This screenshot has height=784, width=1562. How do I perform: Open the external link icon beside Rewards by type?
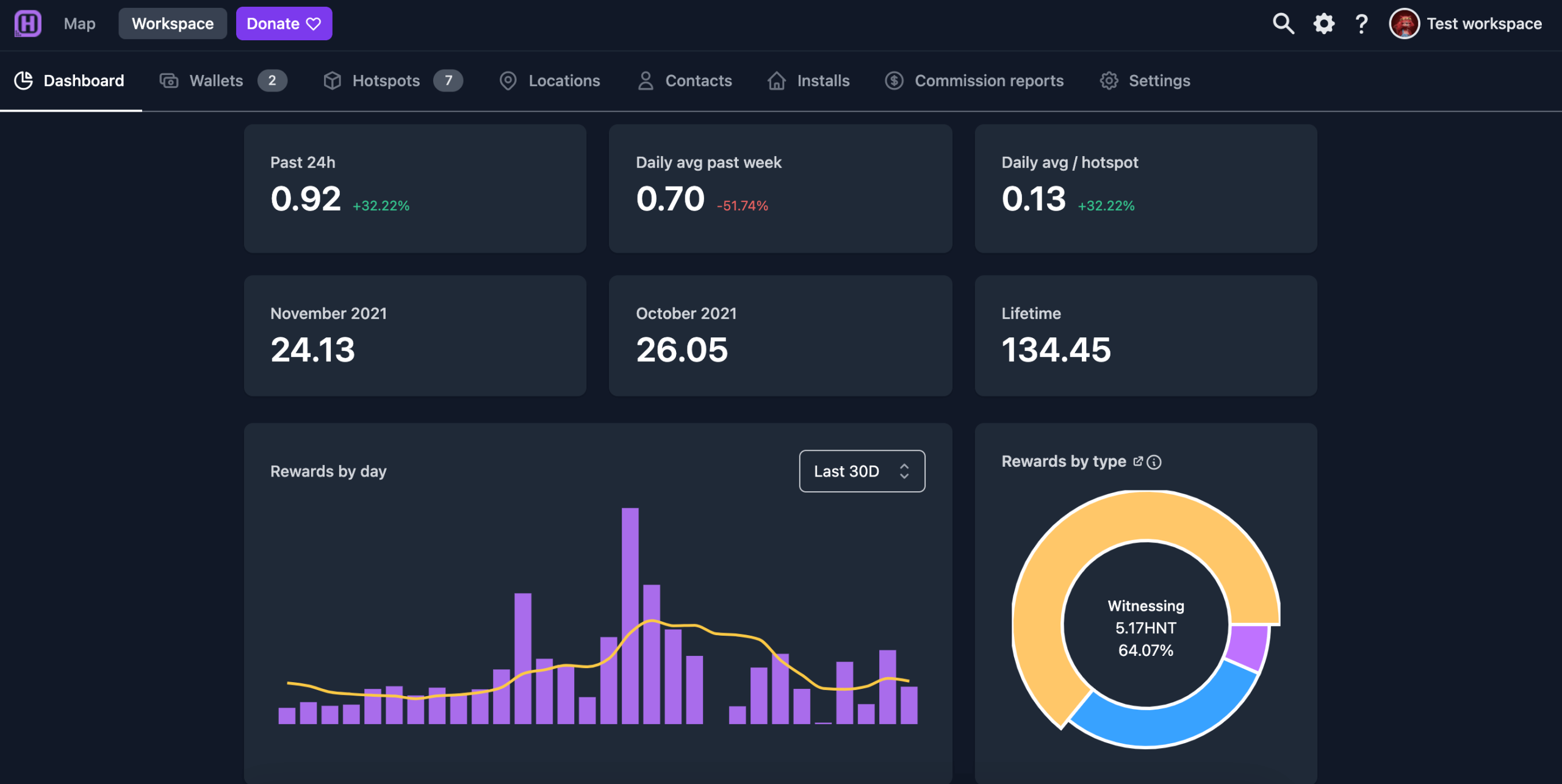coord(1137,461)
